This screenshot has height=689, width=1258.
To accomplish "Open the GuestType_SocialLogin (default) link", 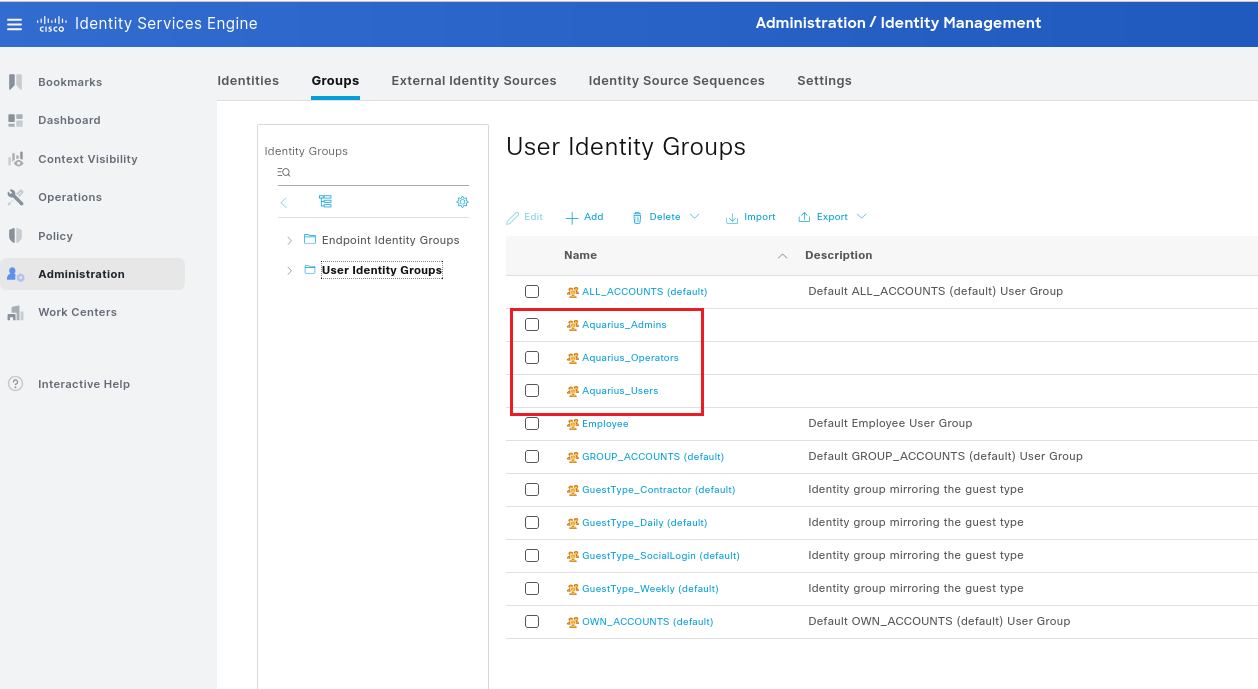I will point(661,556).
